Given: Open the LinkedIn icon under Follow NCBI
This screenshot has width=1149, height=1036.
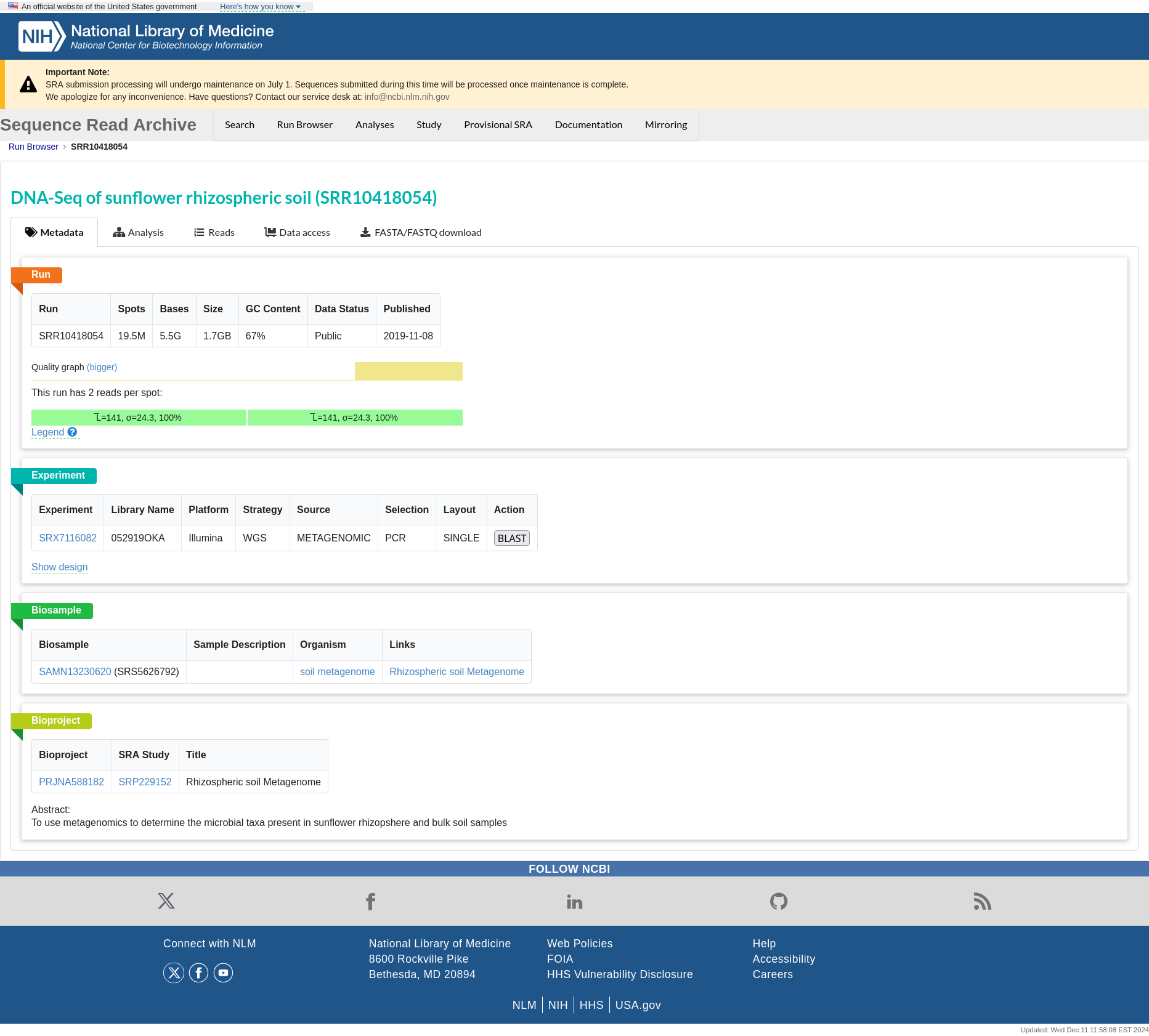Looking at the screenshot, I should [574, 902].
